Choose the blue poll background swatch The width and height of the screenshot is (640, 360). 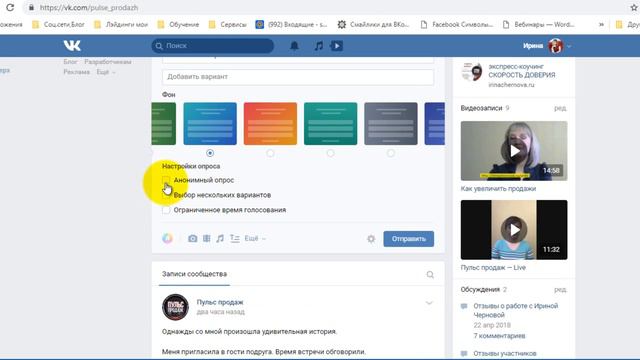[210, 124]
